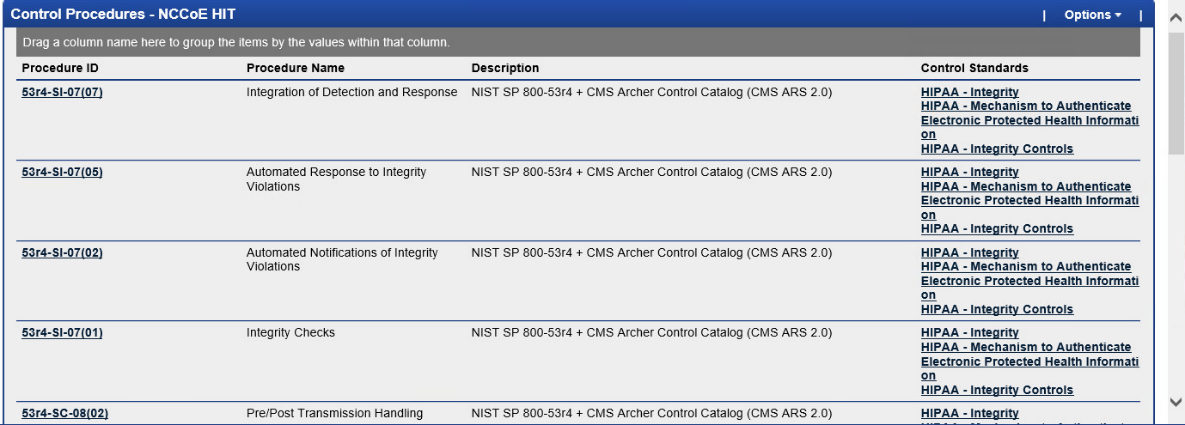Screen dimensions: 1185x425
Task: Open HIPAA - Mechanism to Authenticate link for SI-07(05)
Action: [x=1029, y=200]
